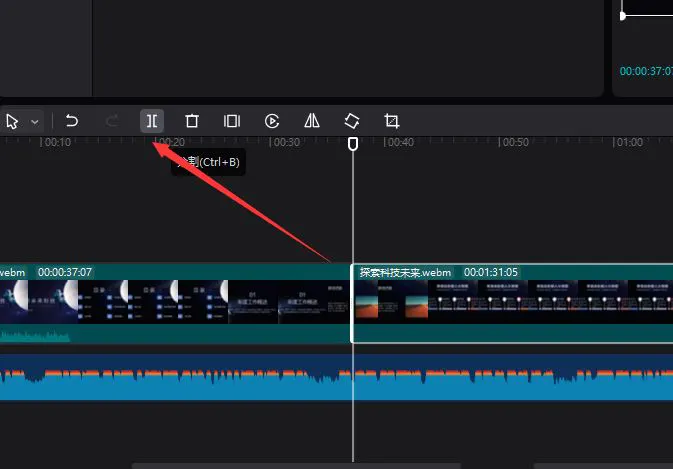The width and height of the screenshot is (673, 469).
Task: Expand the selection tool dropdown arrow
Action: 35,122
